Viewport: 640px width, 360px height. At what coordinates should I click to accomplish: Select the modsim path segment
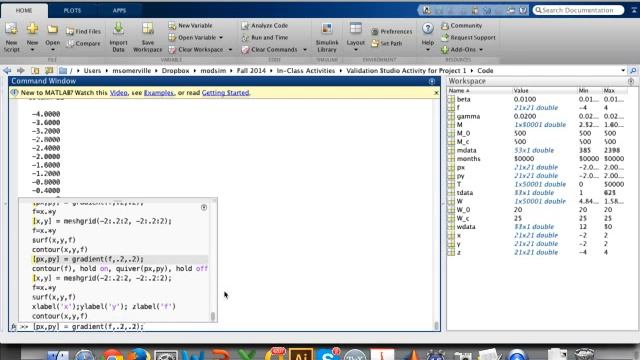tap(213, 71)
